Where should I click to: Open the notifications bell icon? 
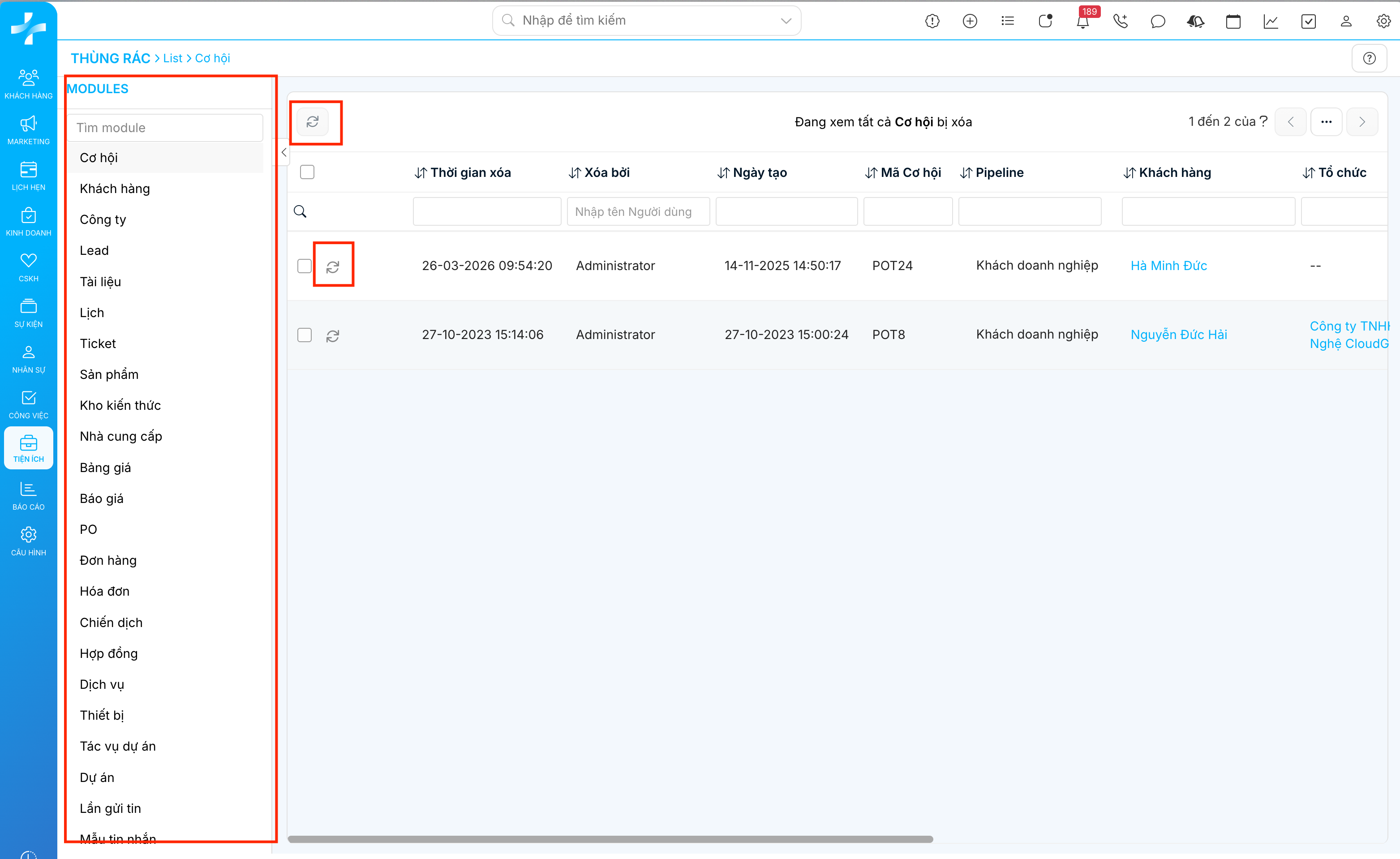coord(1082,21)
